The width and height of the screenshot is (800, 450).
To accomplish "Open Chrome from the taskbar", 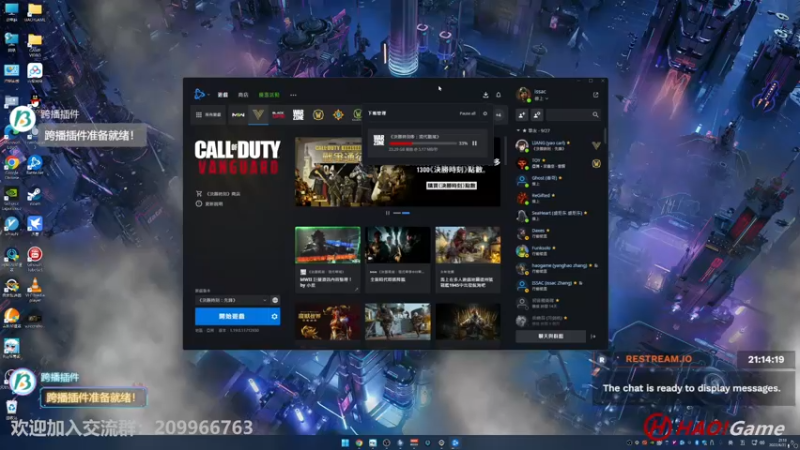I will point(359,443).
